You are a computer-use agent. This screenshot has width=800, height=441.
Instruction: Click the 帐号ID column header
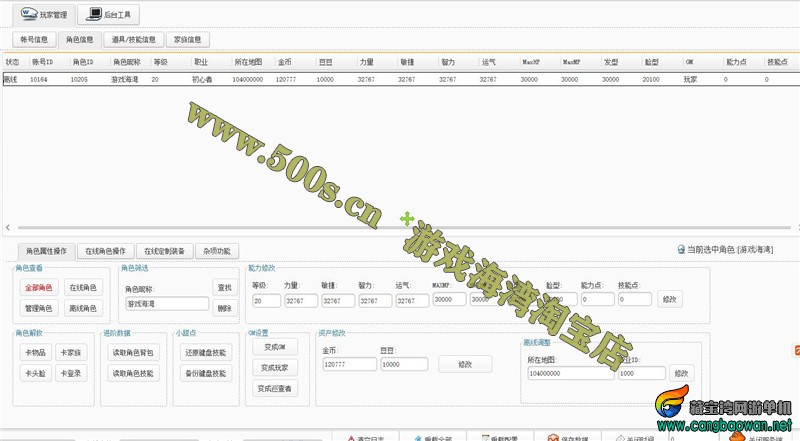pyautogui.click(x=42, y=62)
